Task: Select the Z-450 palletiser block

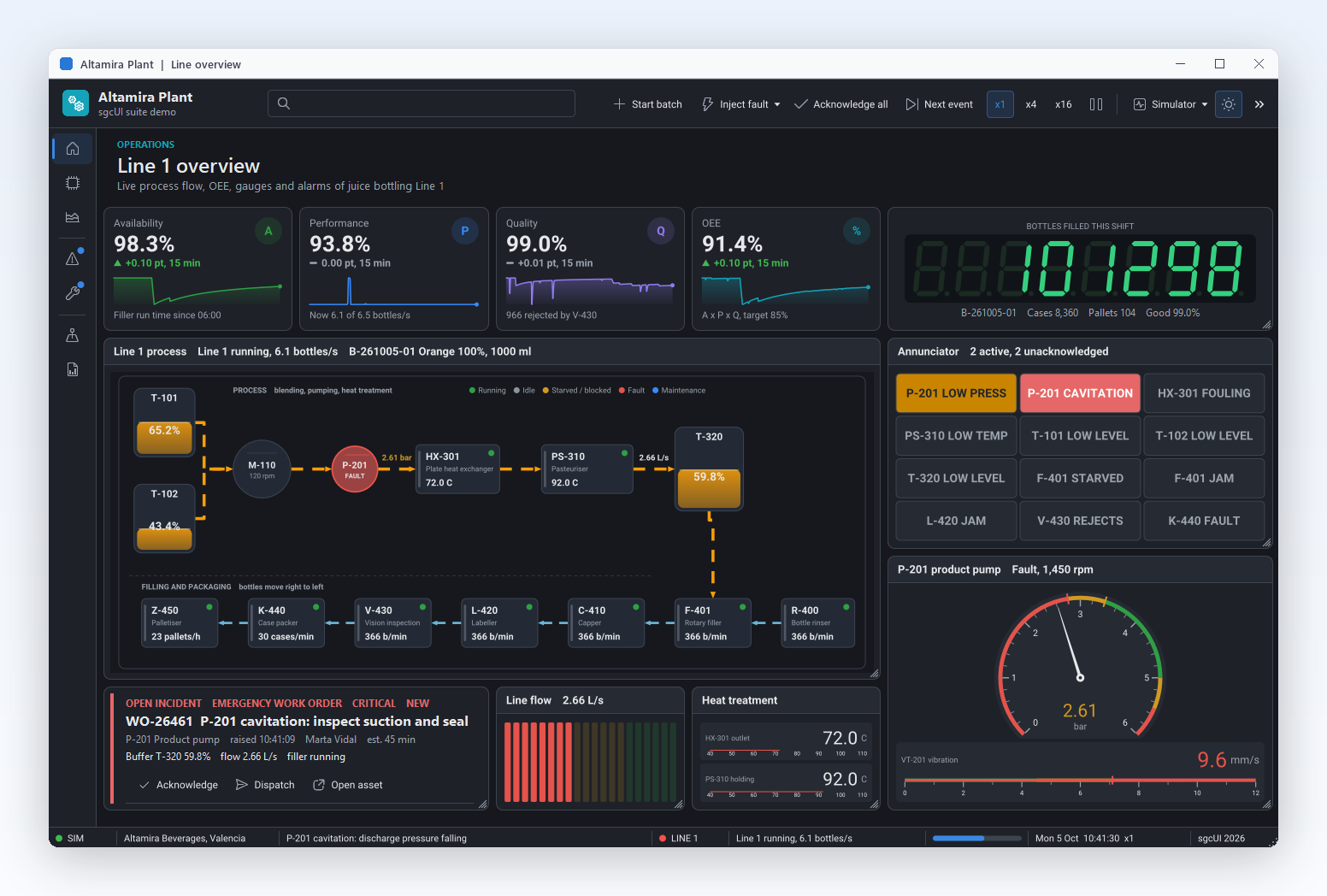Action: pyautogui.click(x=180, y=623)
